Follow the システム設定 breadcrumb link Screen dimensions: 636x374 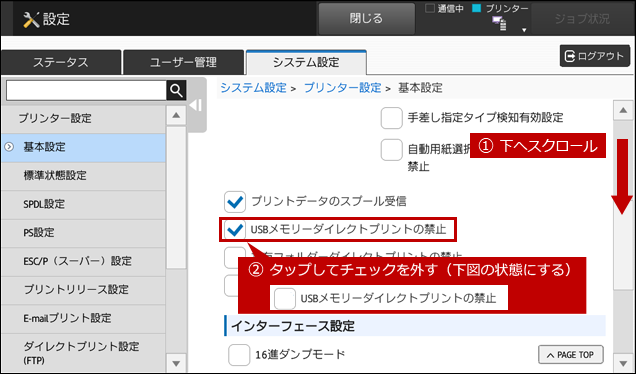tap(253, 88)
